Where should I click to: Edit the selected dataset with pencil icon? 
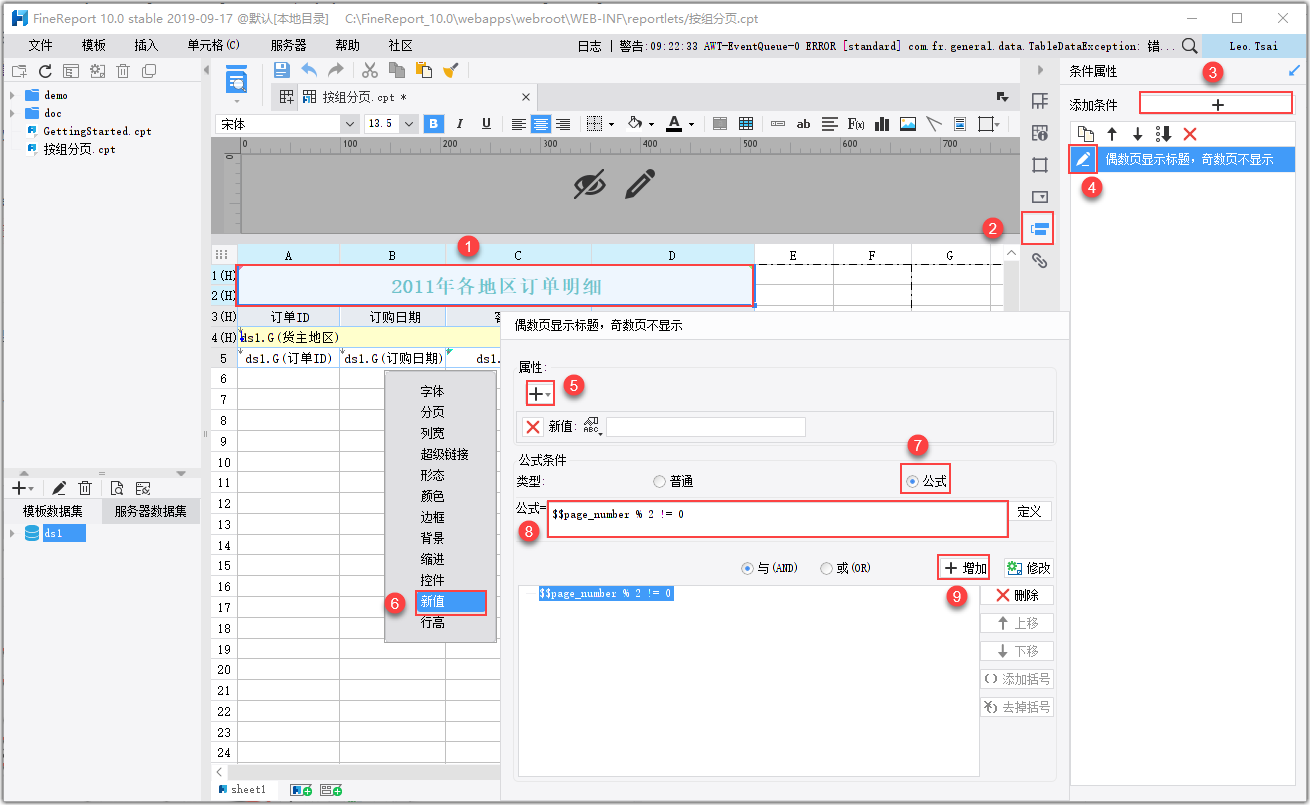coord(59,488)
